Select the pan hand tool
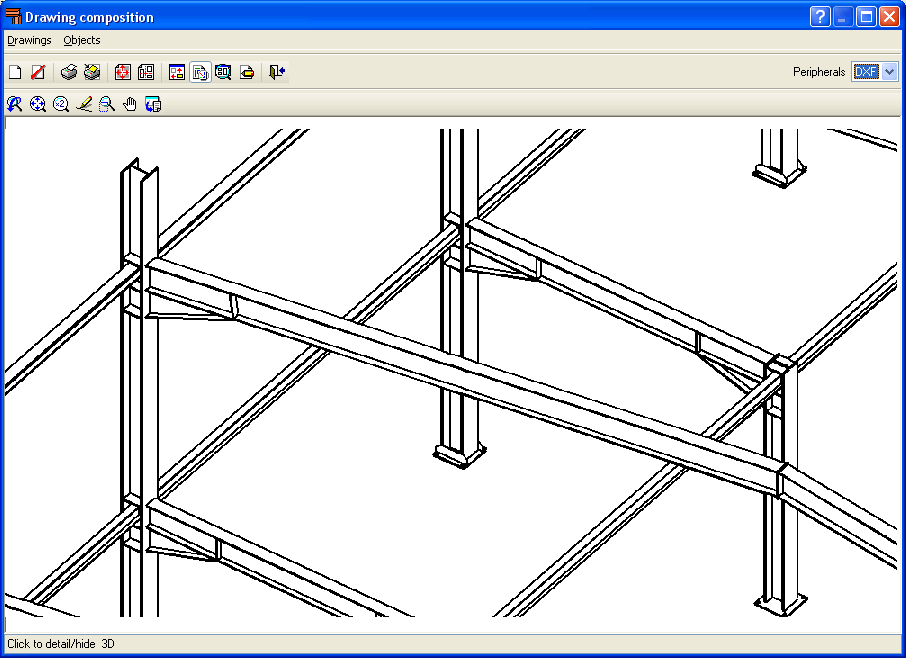Viewport: 906px width, 658px height. click(x=130, y=105)
